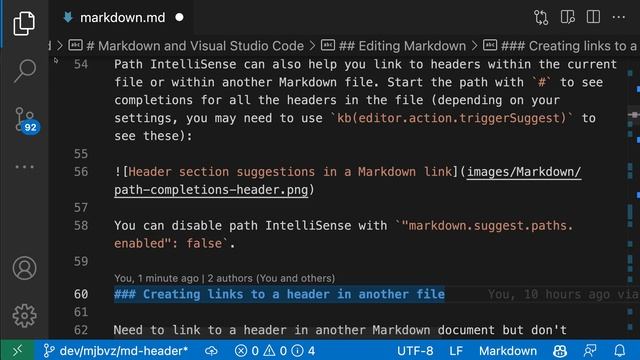Click the breadcrumb symbol icon before '## Editing Markdown'
The image size is (640, 360).
click(327, 45)
